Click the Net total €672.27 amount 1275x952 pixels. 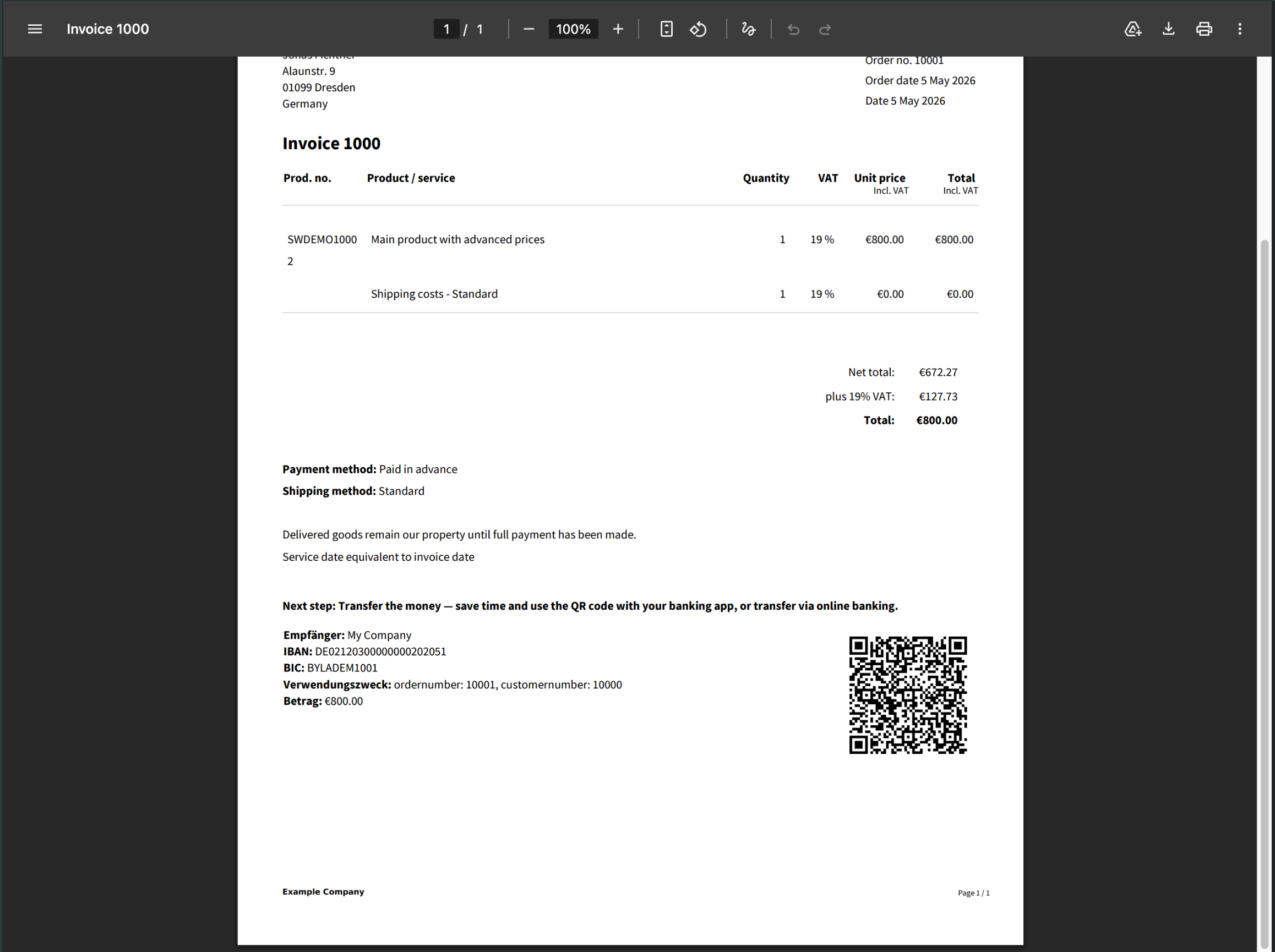938,373
